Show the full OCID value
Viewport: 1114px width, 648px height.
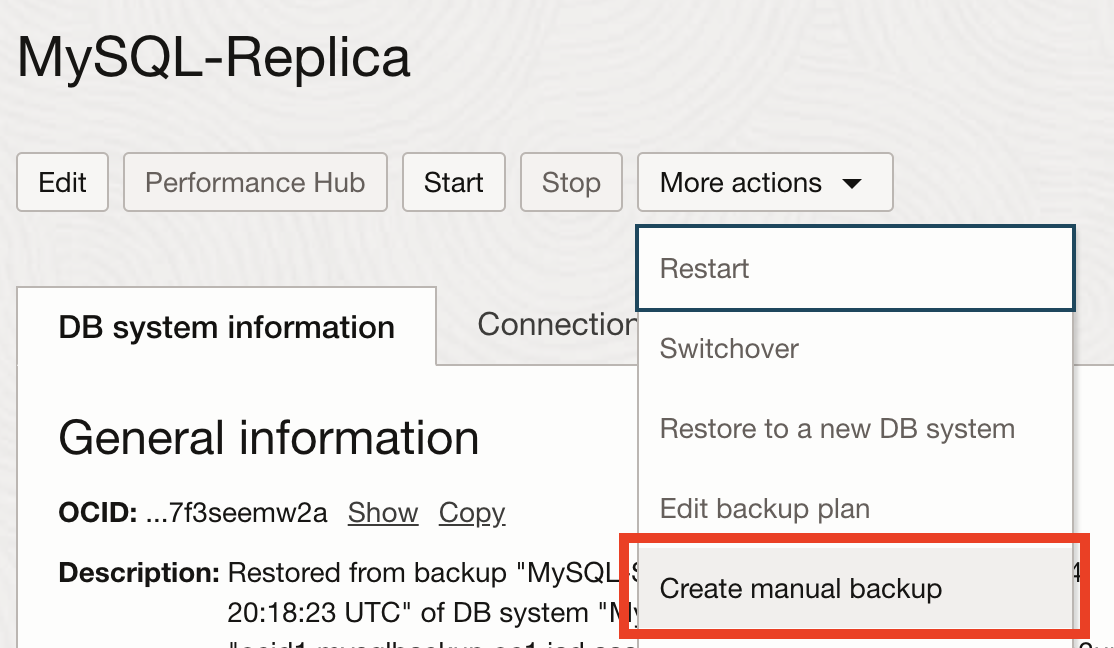point(383,512)
